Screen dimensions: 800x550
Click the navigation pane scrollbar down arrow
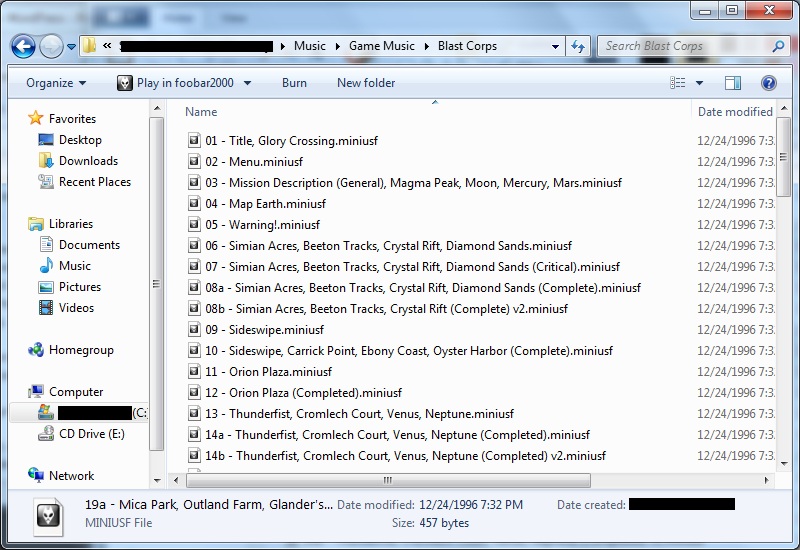point(157,480)
